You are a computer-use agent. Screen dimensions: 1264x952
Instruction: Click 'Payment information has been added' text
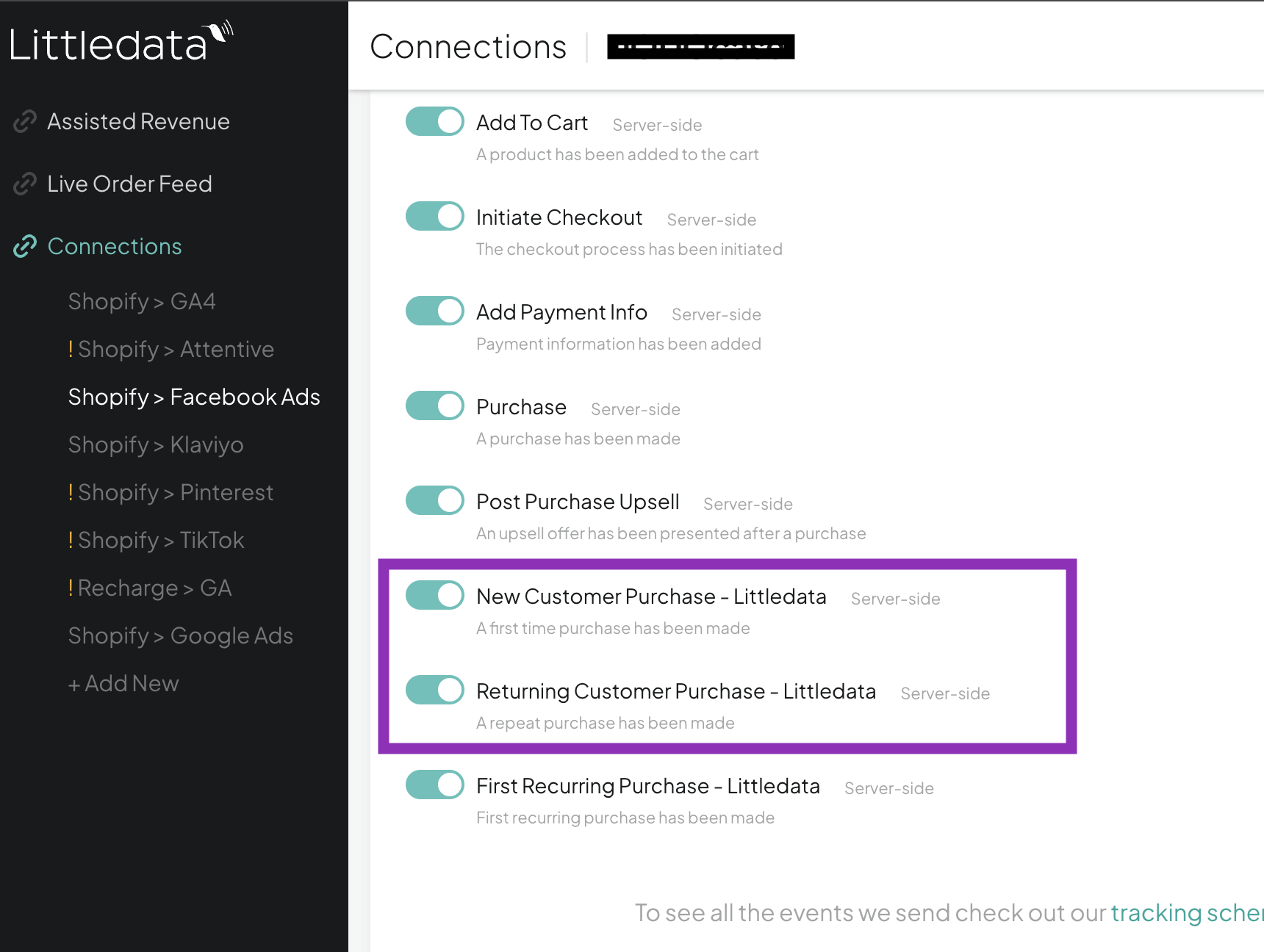(619, 344)
